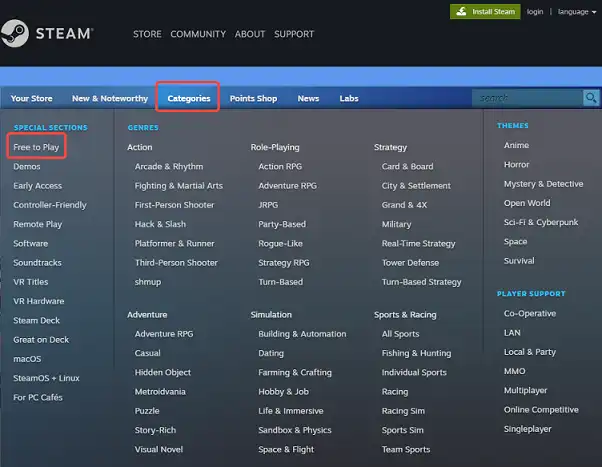This screenshot has height=467, width=602.
Task: Select the Building & Automation genre
Action: 302,334
